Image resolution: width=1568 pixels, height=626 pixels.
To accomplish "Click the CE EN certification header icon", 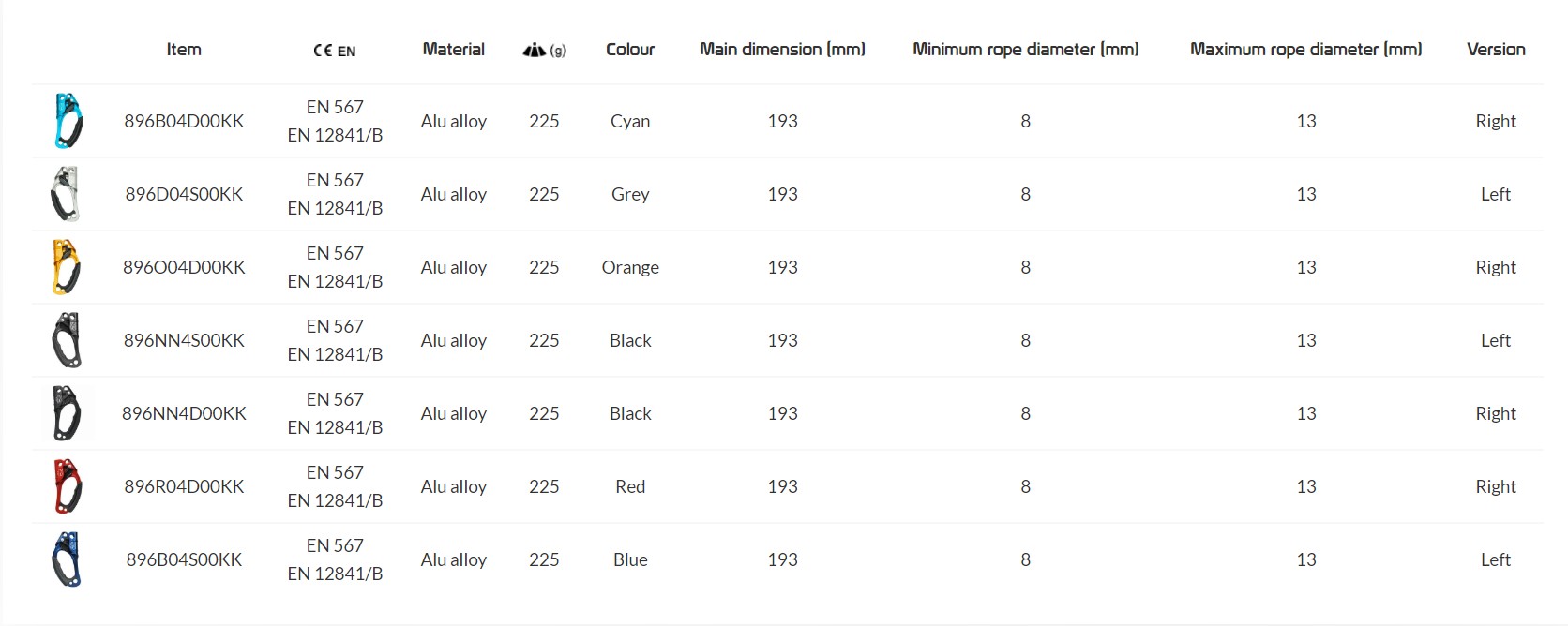I will (x=335, y=51).
